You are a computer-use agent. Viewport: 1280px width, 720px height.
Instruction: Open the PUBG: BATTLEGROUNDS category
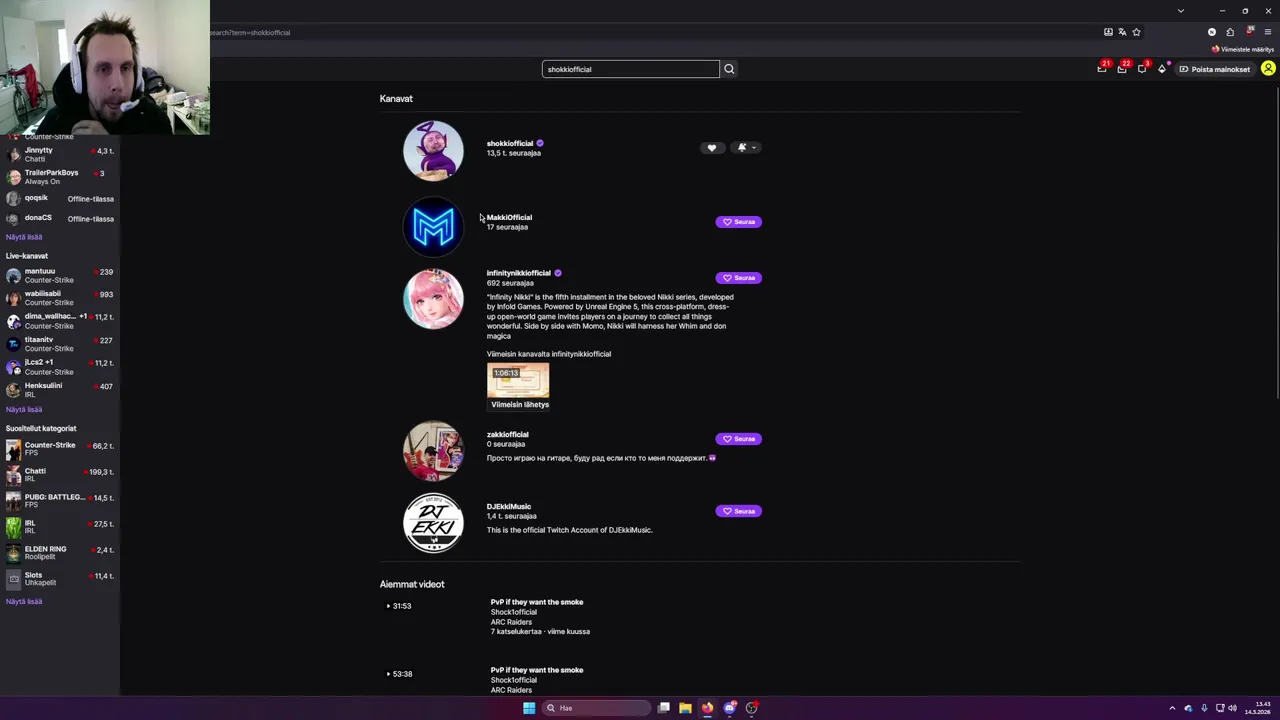pos(60,501)
